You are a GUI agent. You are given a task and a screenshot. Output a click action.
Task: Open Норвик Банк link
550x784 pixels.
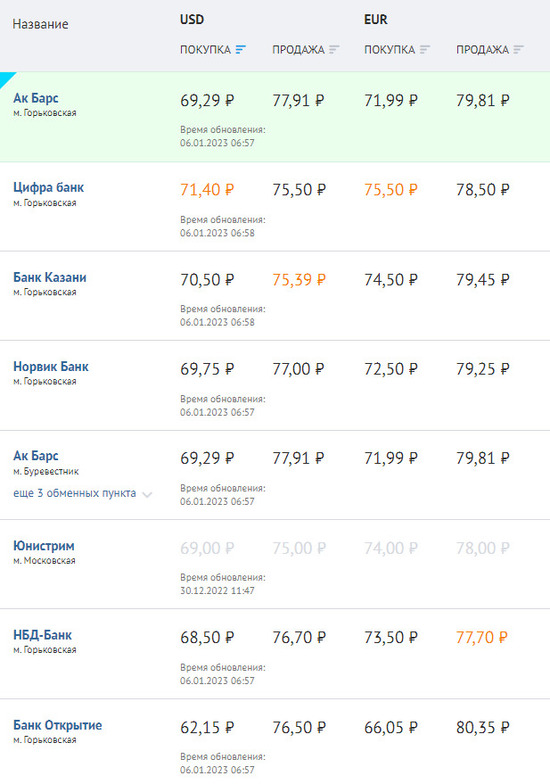coord(50,366)
